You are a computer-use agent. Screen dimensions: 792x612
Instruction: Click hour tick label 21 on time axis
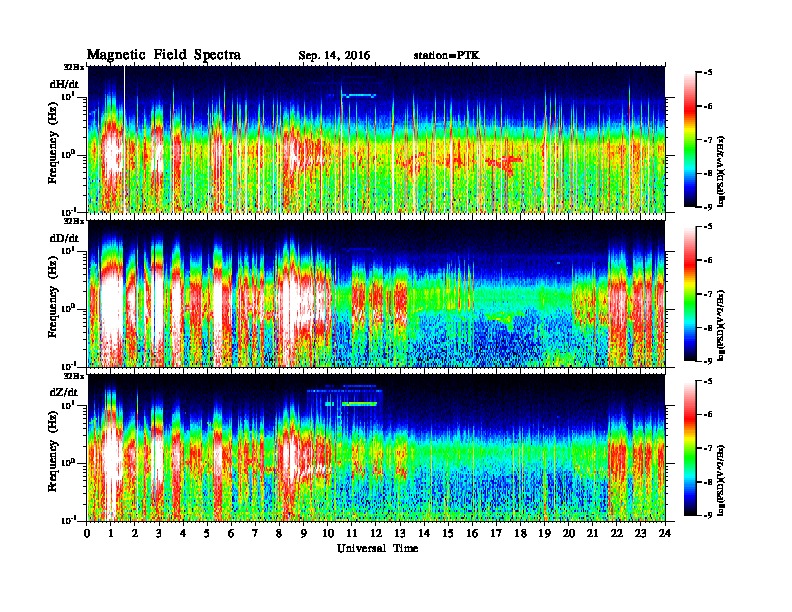click(592, 533)
